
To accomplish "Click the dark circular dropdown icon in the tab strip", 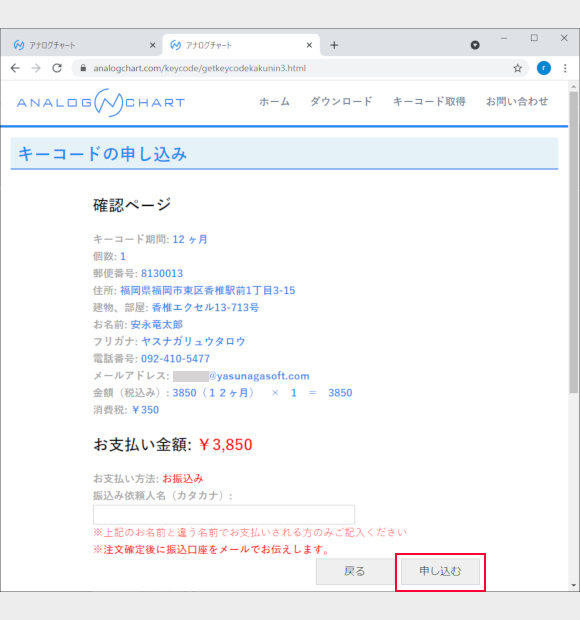I will click(x=475, y=45).
